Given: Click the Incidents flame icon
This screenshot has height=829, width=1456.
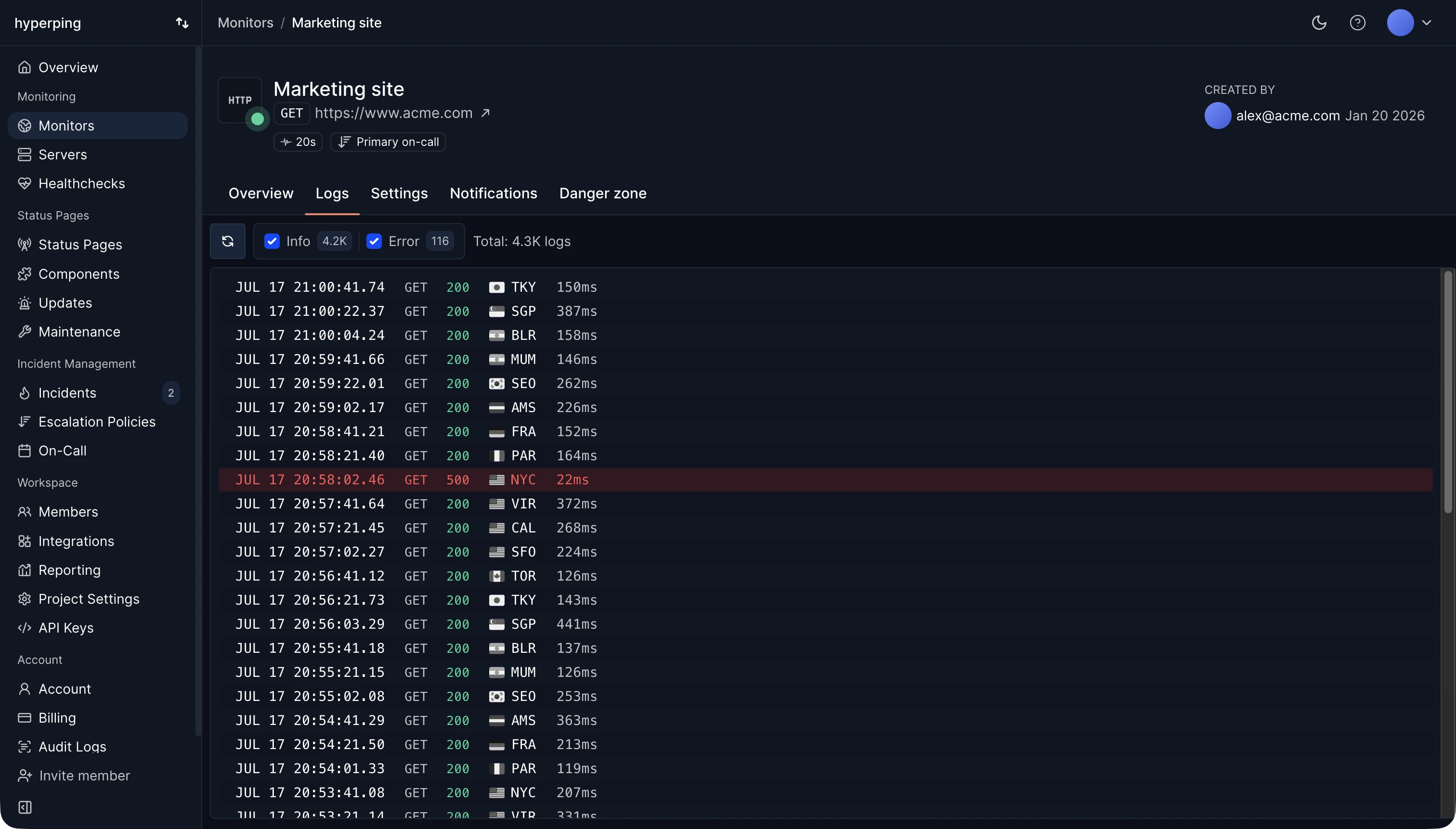Looking at the screenshot, I should click(x=25, y=393).
